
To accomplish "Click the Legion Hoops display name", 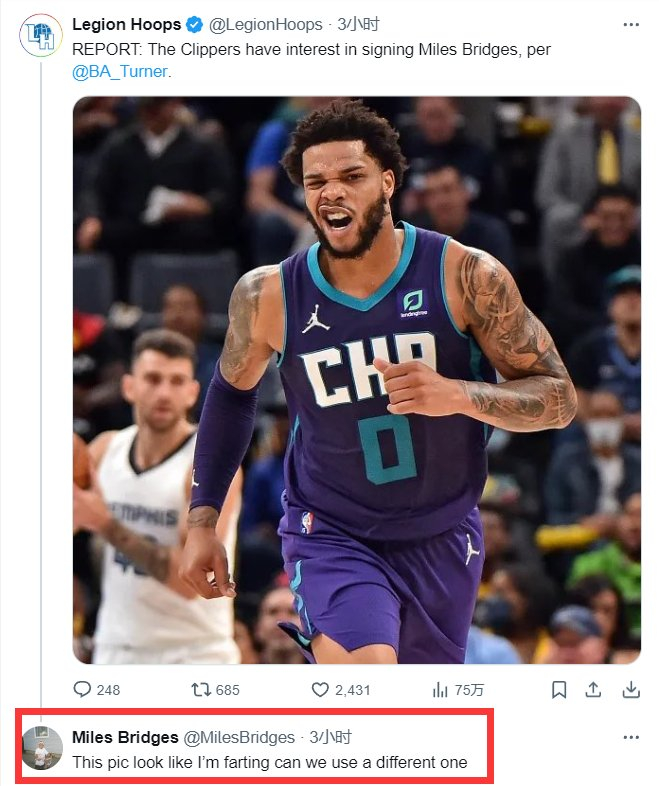I will coord(127,24).
